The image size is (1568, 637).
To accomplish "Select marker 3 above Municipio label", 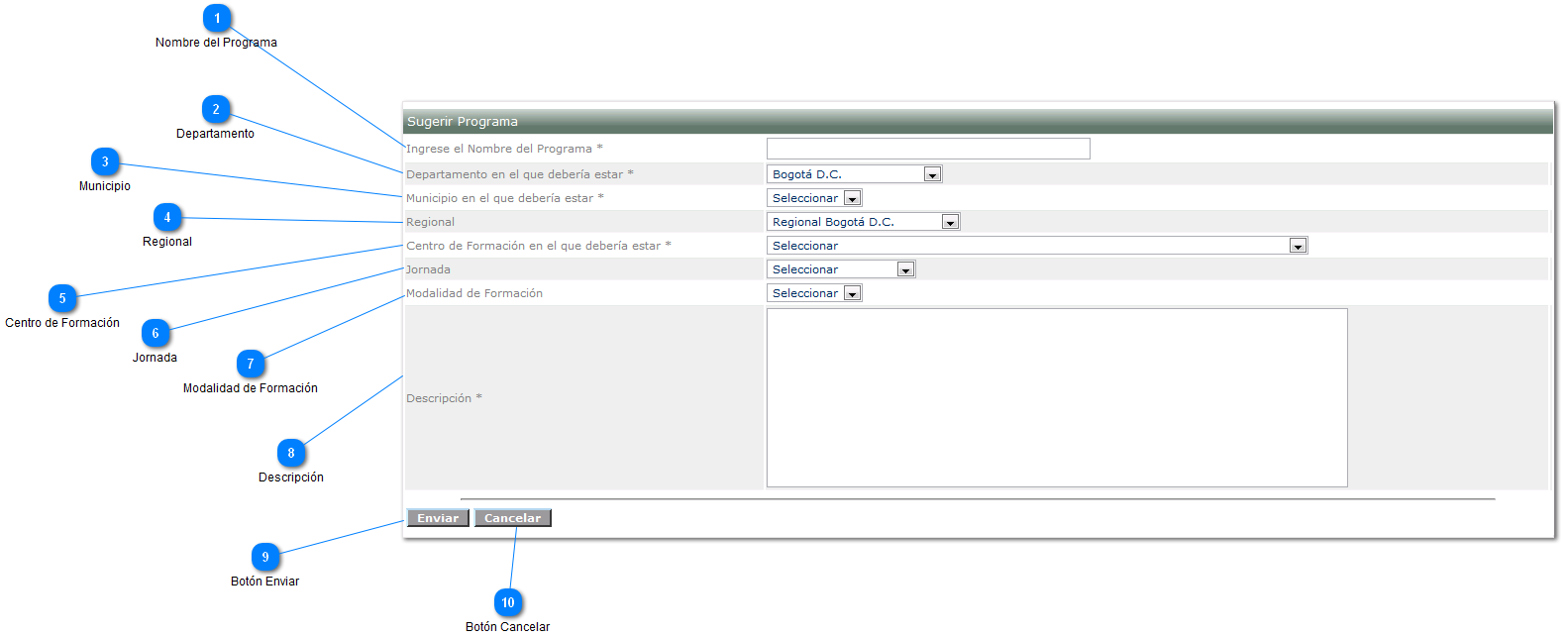I will click(105, 162).
